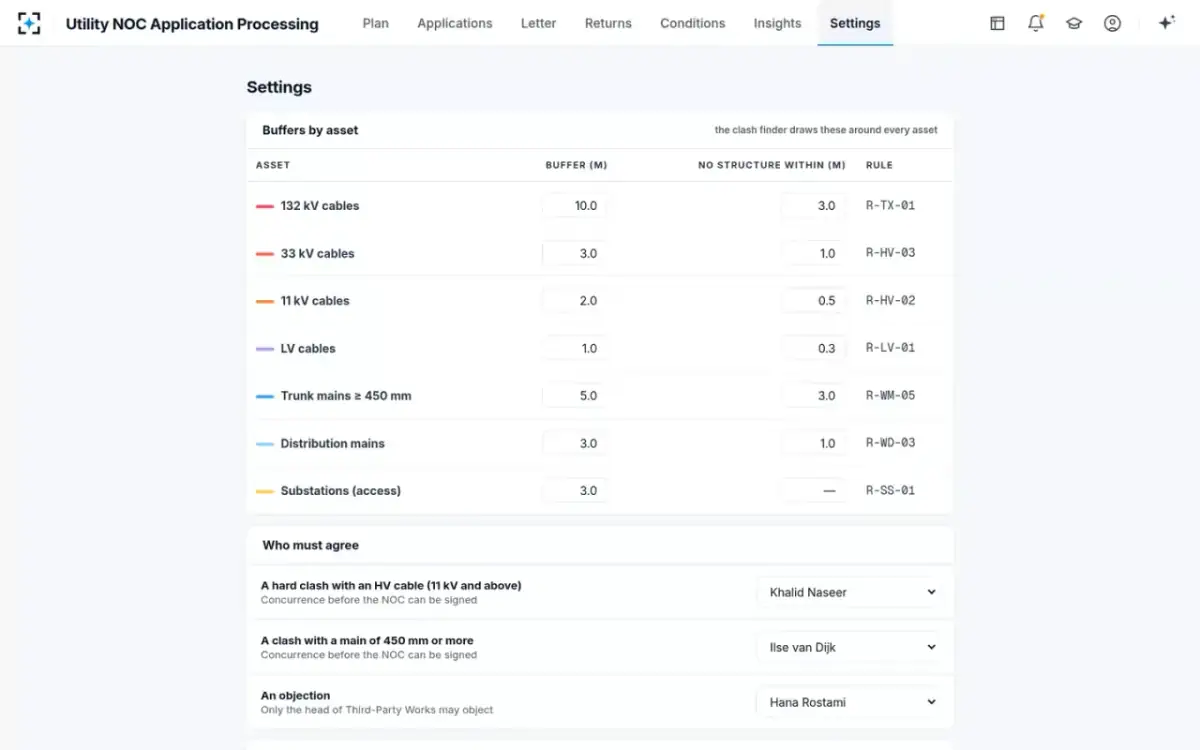
Task: Click the RULE column header
Action: [879, 165]
